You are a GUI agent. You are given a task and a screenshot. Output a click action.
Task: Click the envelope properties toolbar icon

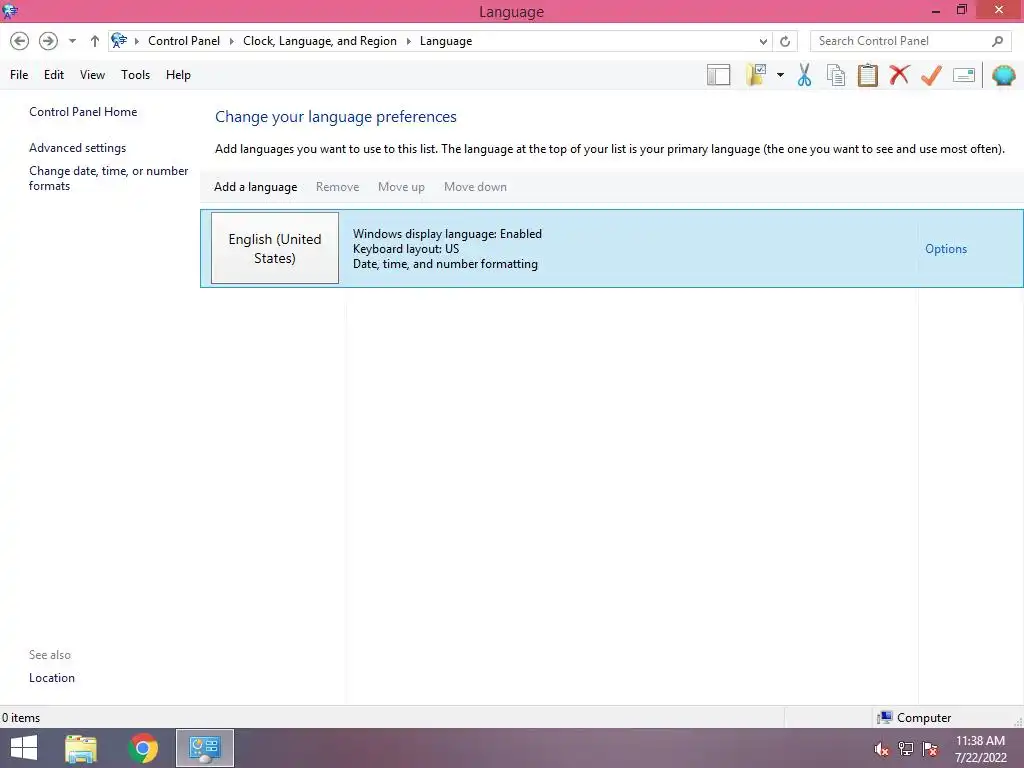point(964,75)
